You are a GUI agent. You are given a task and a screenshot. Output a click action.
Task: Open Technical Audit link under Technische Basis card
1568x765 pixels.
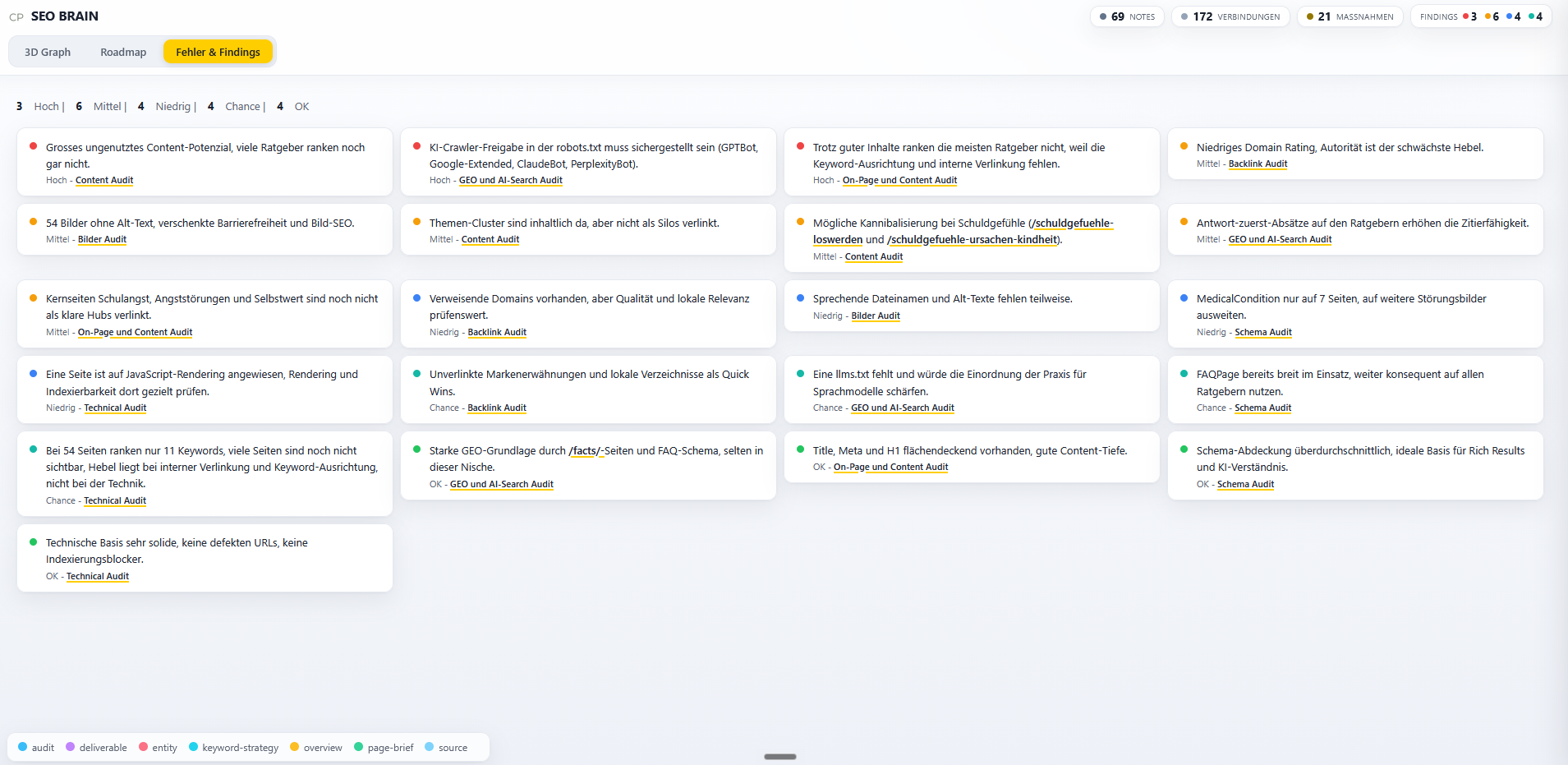click(98, 577)
